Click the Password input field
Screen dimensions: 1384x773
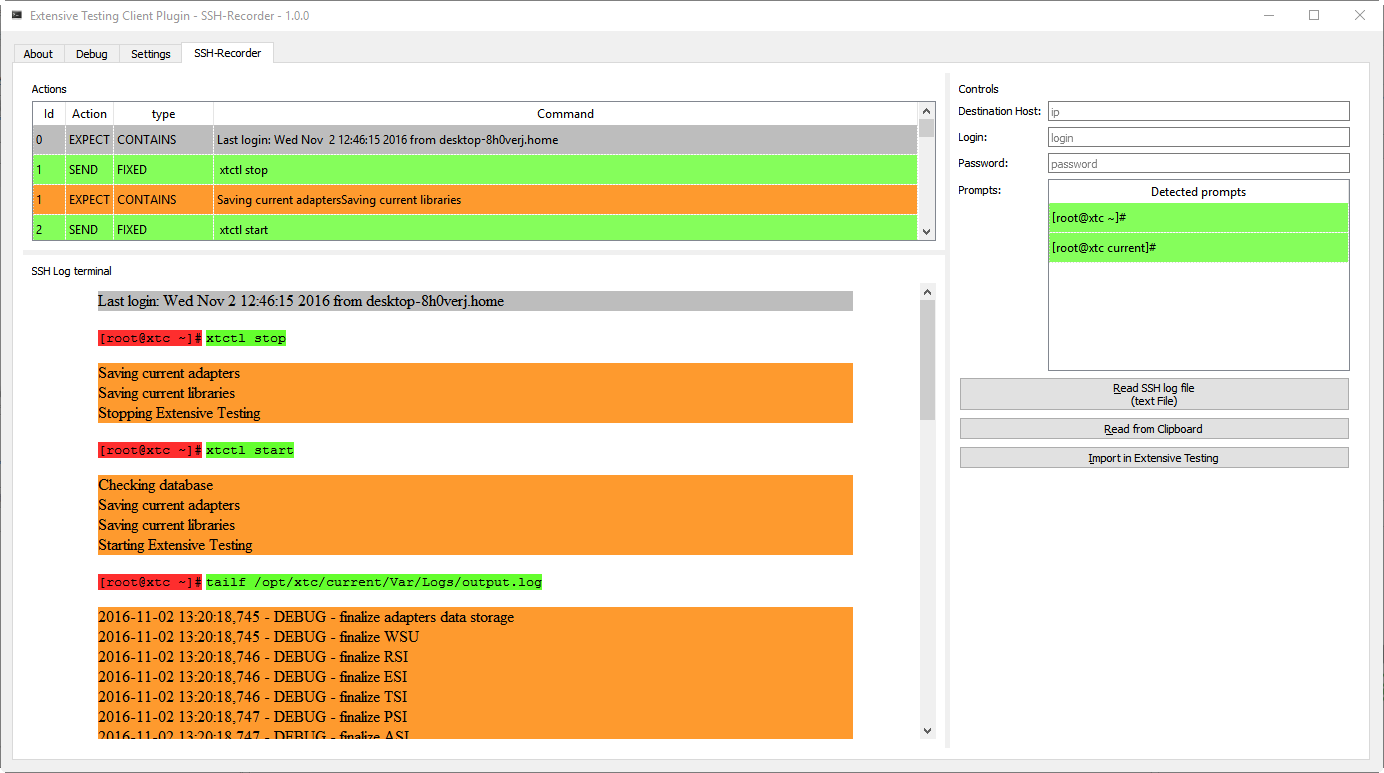[x=1198, y=163]
